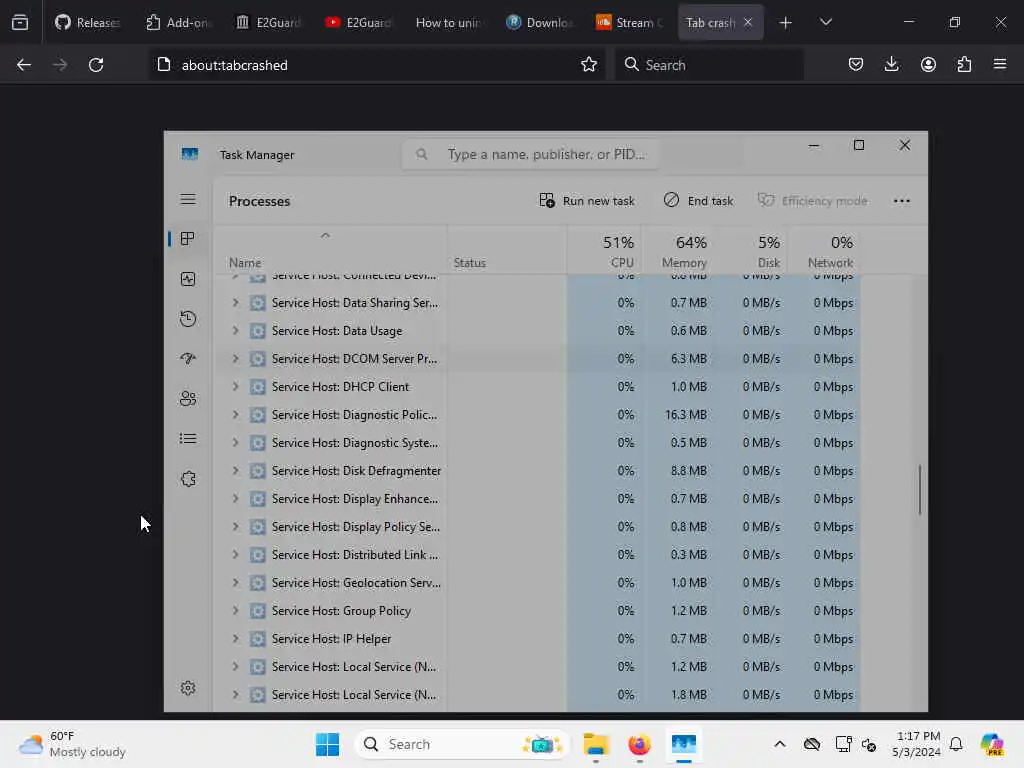Switch to Download browser tab

click(538, 23)
